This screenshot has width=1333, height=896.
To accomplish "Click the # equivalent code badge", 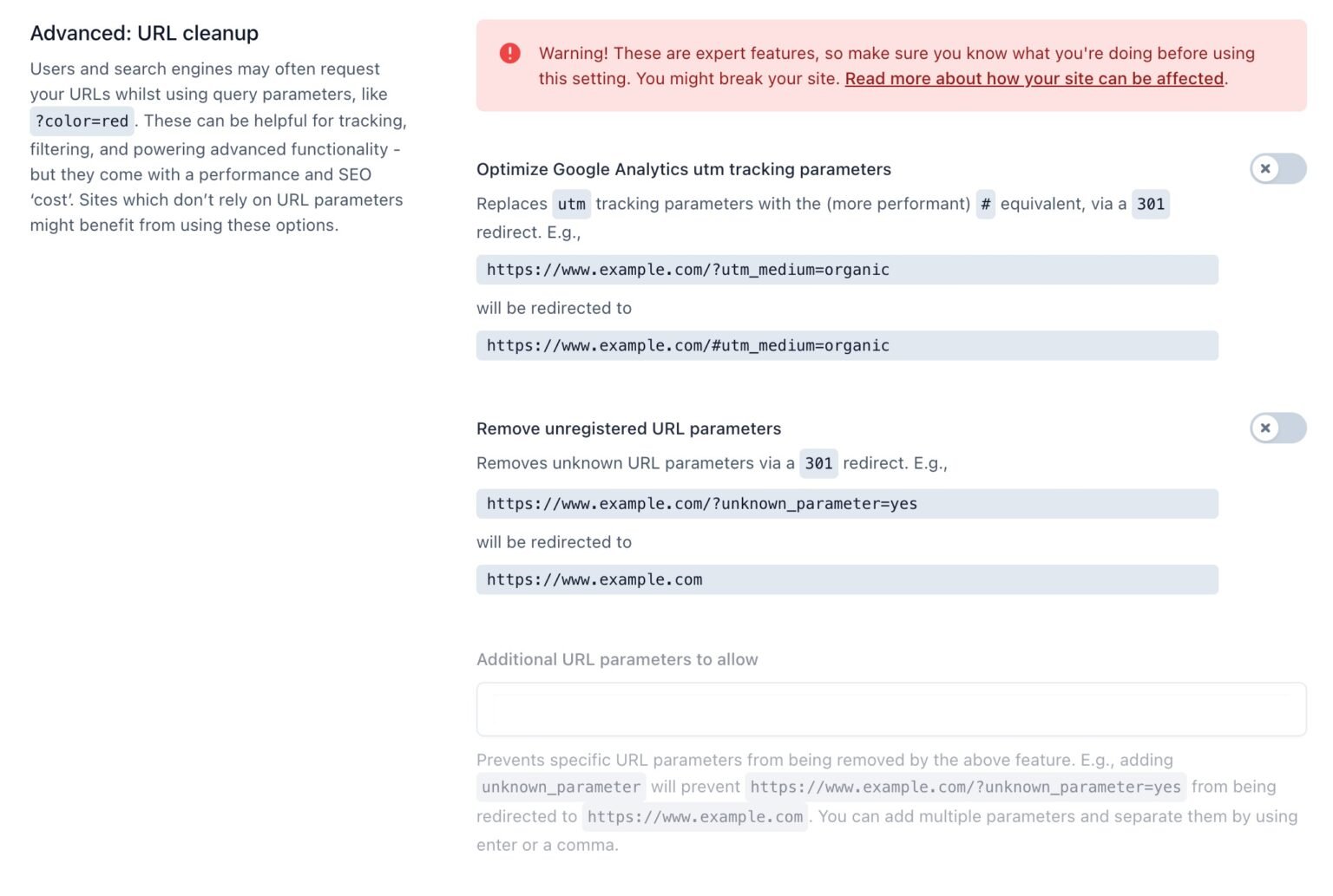I will [984, 204].
